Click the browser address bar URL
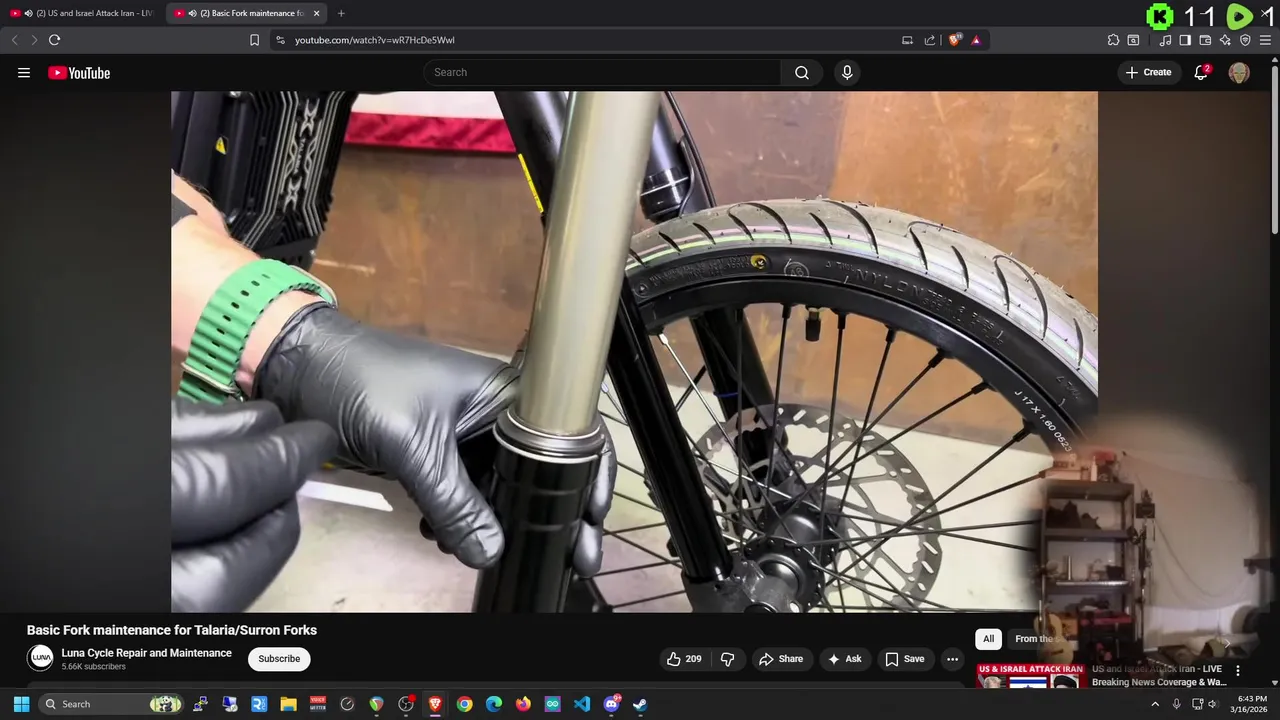Viewport: 1280px width, 720px height. (375, 40)
